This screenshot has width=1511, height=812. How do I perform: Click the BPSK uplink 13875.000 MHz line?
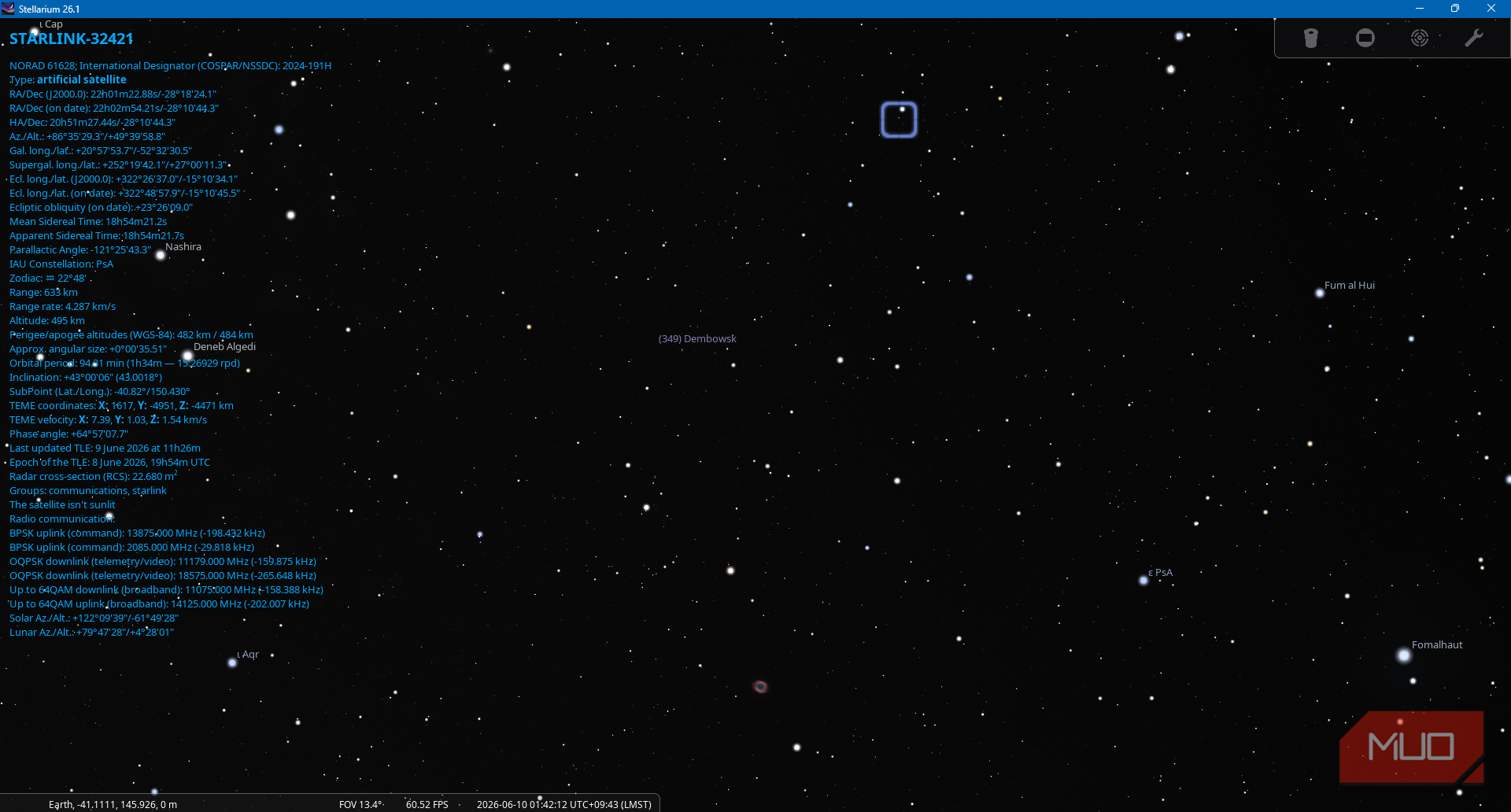137,533
